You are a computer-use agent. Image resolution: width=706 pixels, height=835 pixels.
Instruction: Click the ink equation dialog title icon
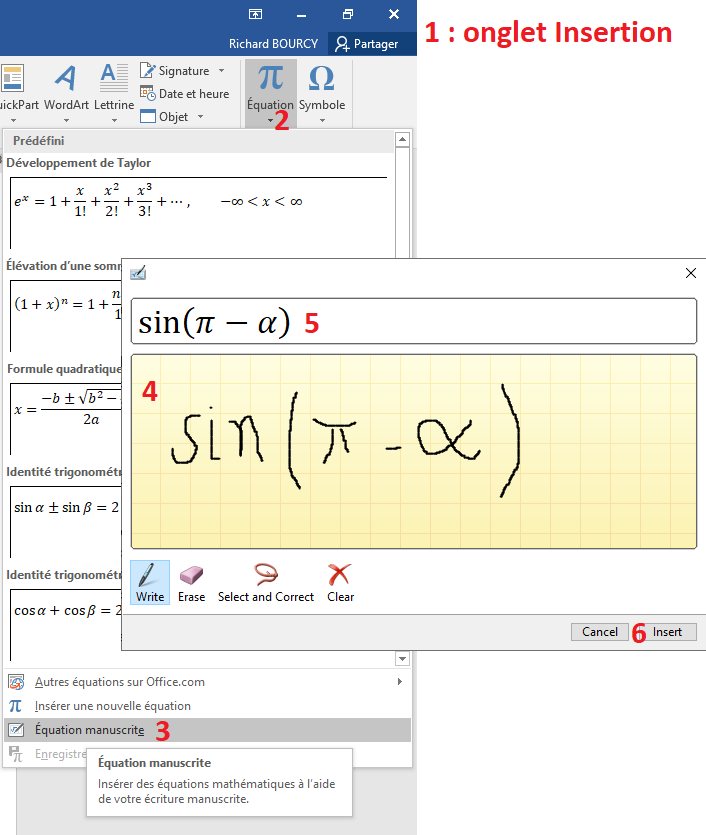(138, 273)
